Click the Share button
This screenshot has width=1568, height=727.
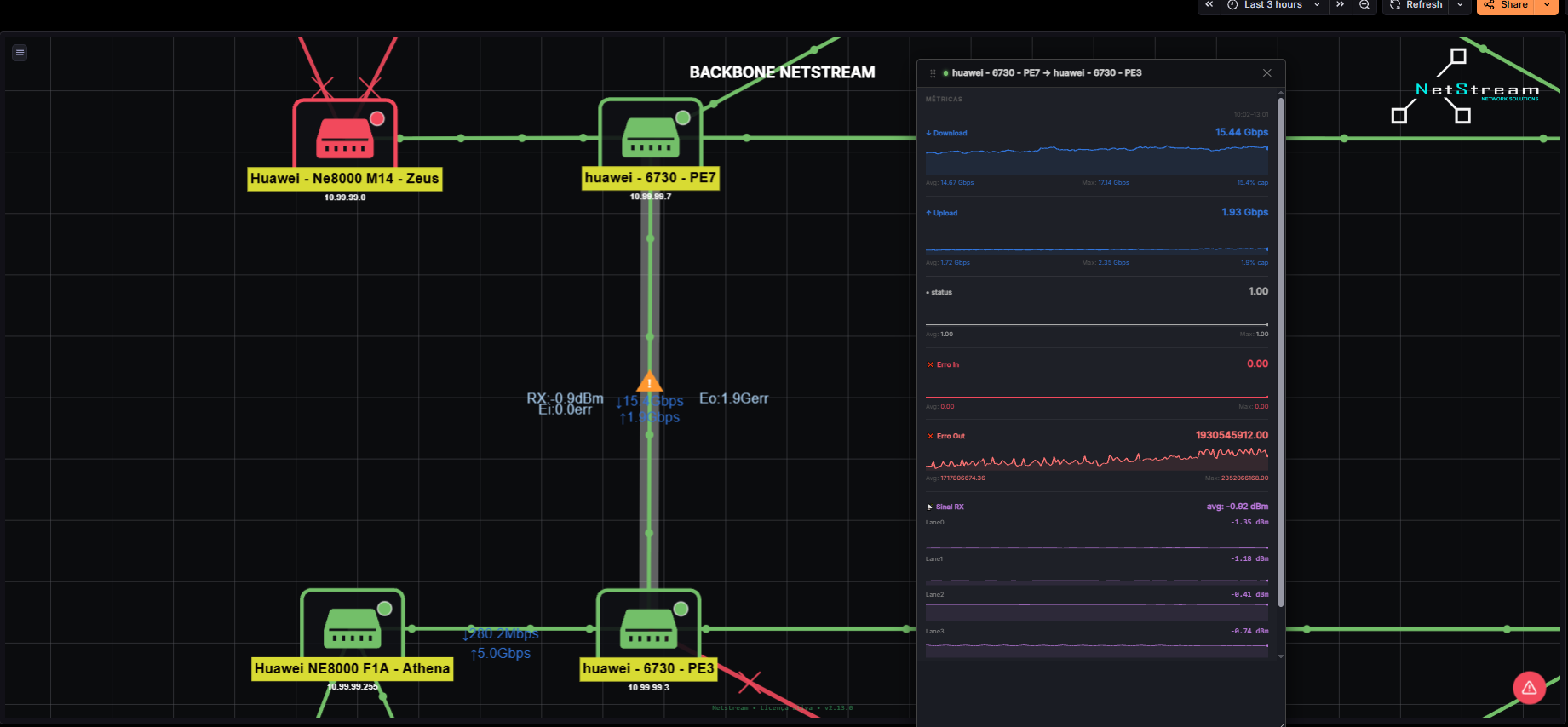(1506, 5)
